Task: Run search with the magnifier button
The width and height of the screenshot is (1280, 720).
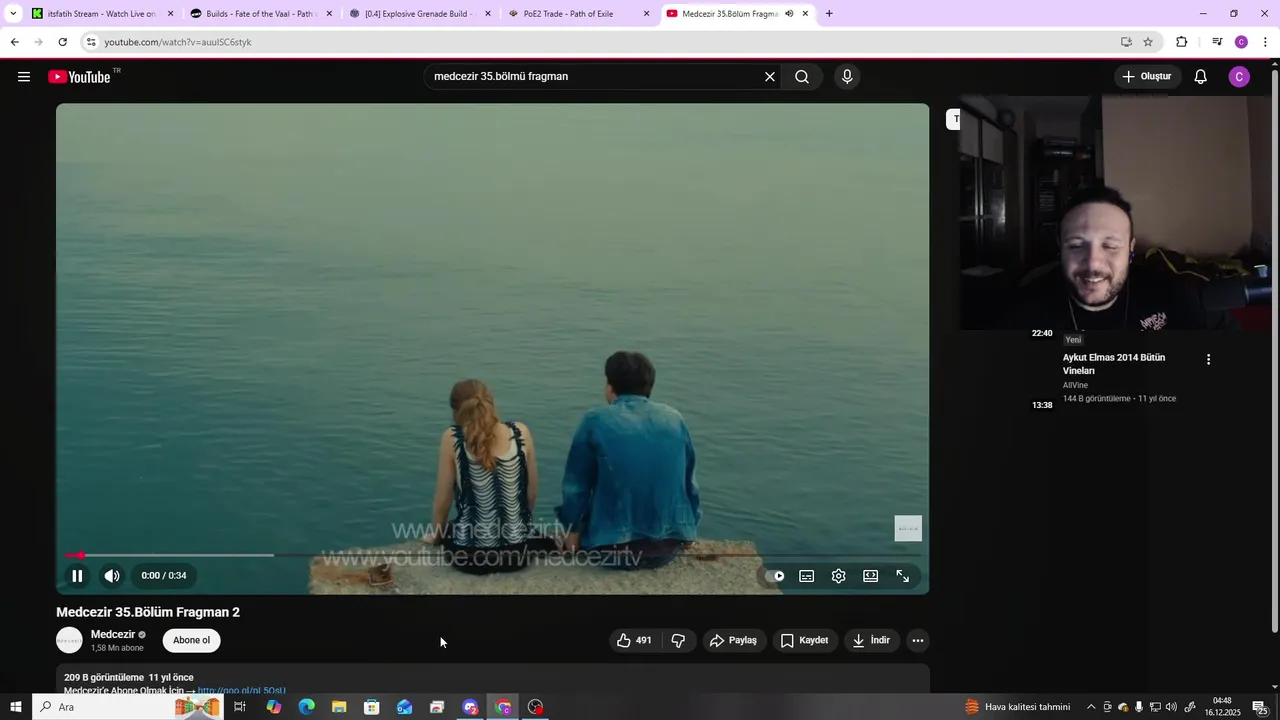Action: tap(802, 77)
